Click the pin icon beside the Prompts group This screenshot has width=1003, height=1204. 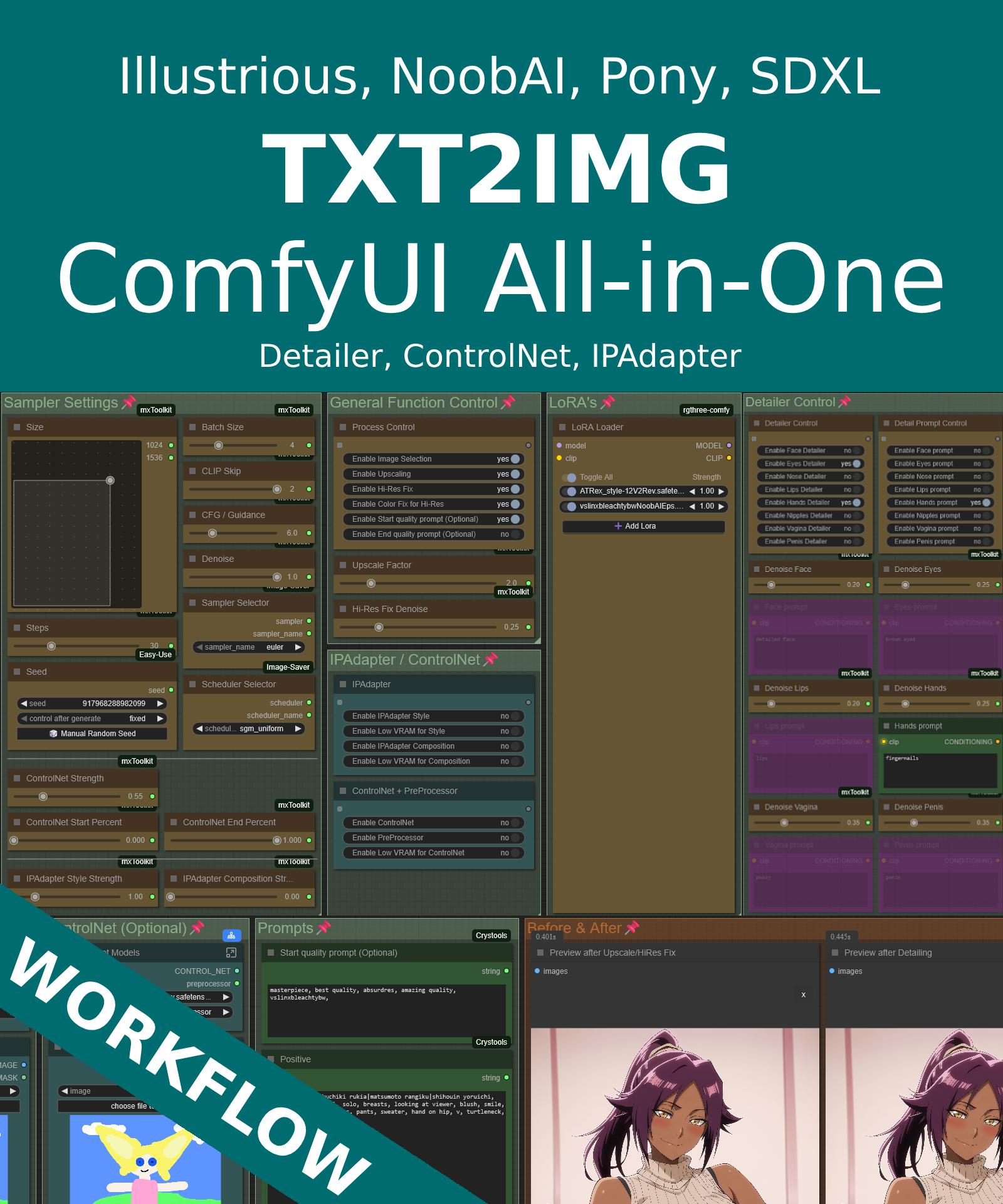pos(324,927)
